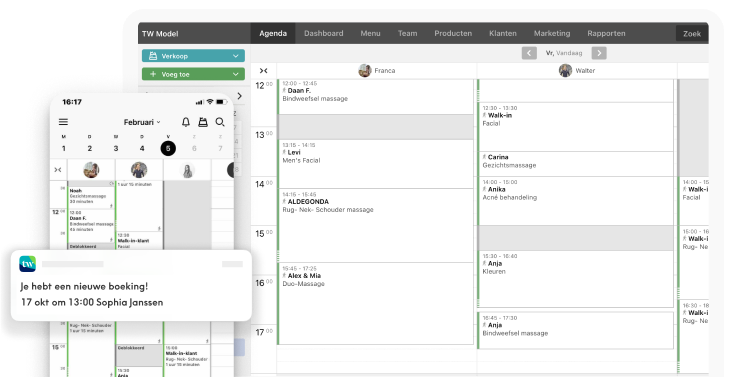Click the collapse arrows icon in the phone calendar
Image resolution: width=731 pixels, height=377 pixels.
58,170
